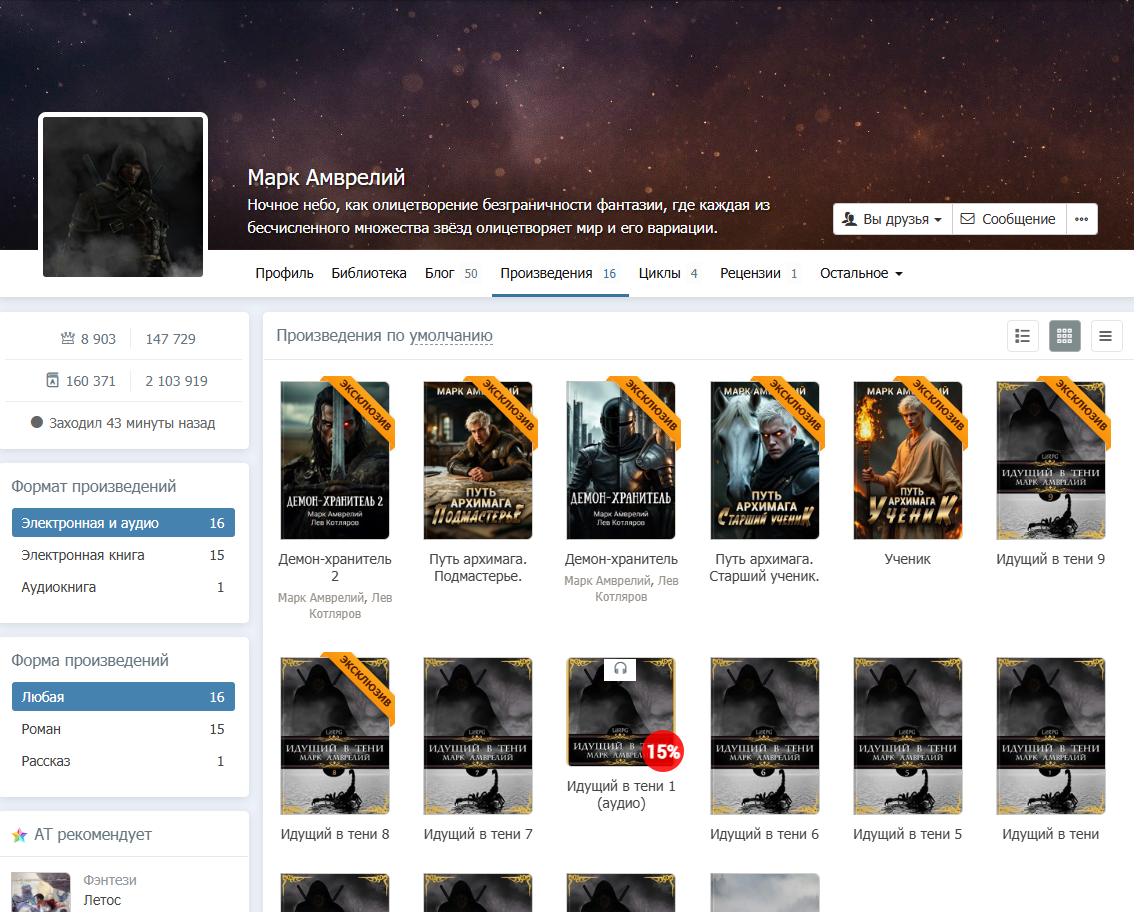Open the Демон-хранитель 2 book cover
The width and height of the screenshot is (1134, 912).
coord(334,460)
